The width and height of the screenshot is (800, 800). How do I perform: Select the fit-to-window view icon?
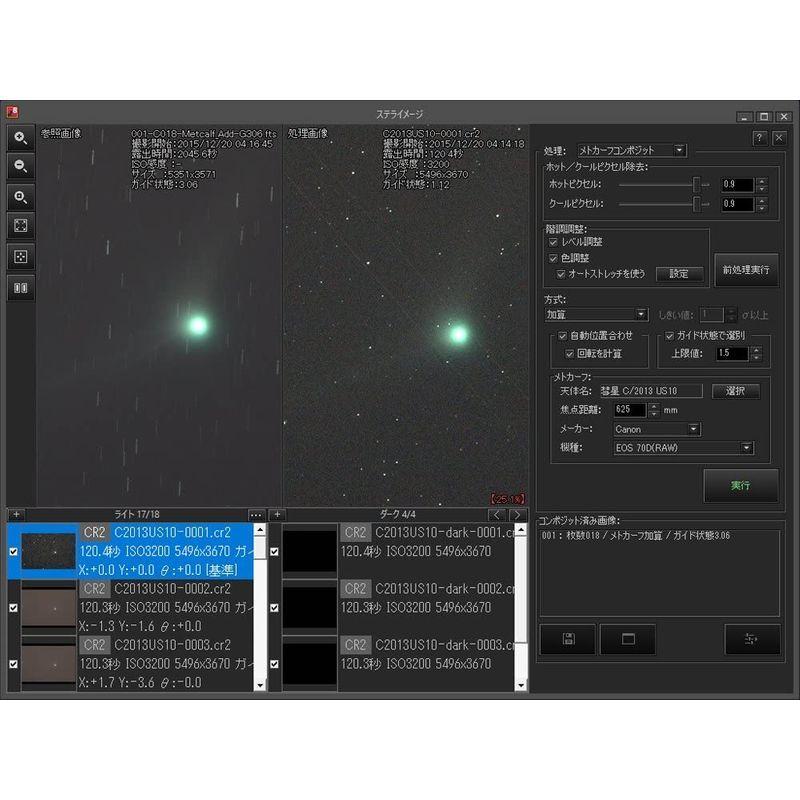(20, 227)
